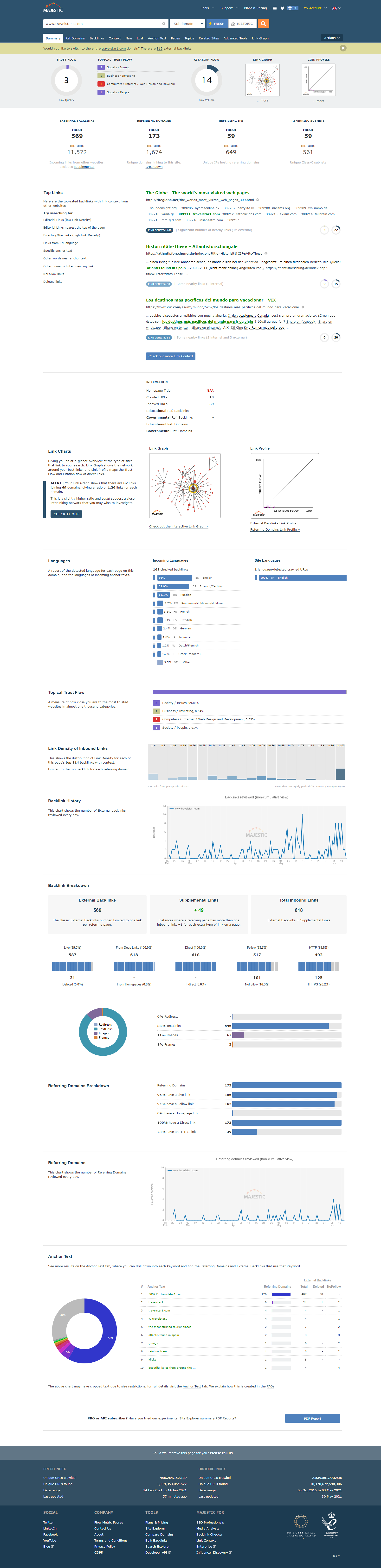Click anchor text row 309211. travelstar1.com
The width and height of the screenshot is (381, 1568).
click(165, 1294)
